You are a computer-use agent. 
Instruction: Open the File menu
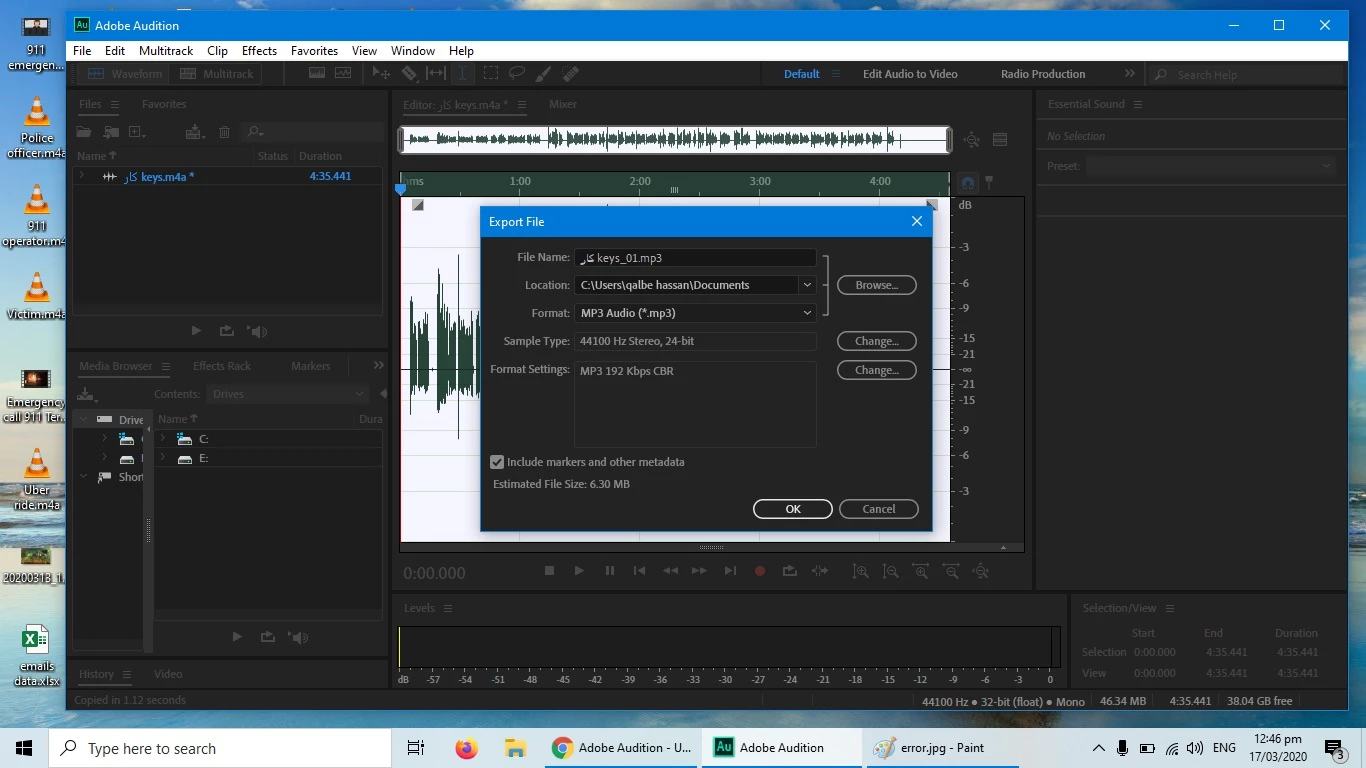point(82,51)
